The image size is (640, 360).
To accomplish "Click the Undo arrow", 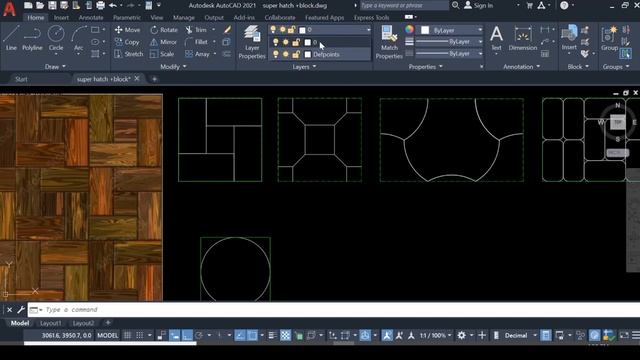I will 113,5.
